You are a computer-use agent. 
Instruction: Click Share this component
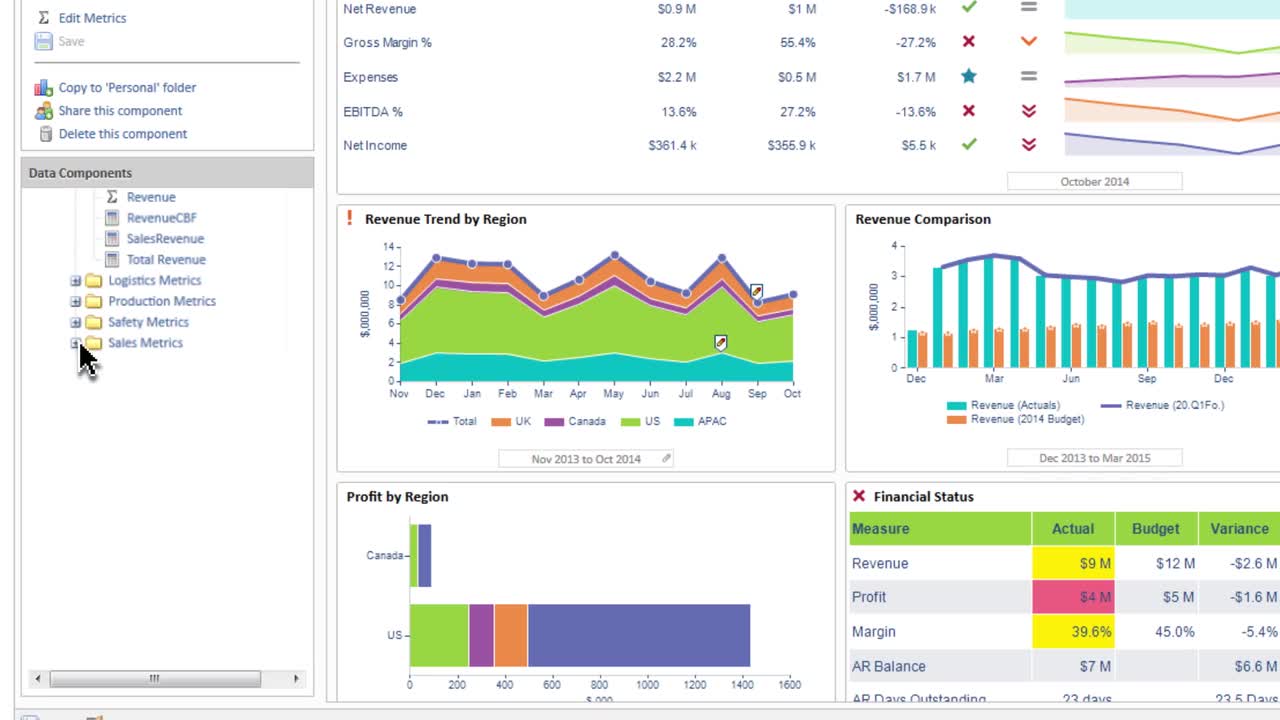click(x=120, y=110)
